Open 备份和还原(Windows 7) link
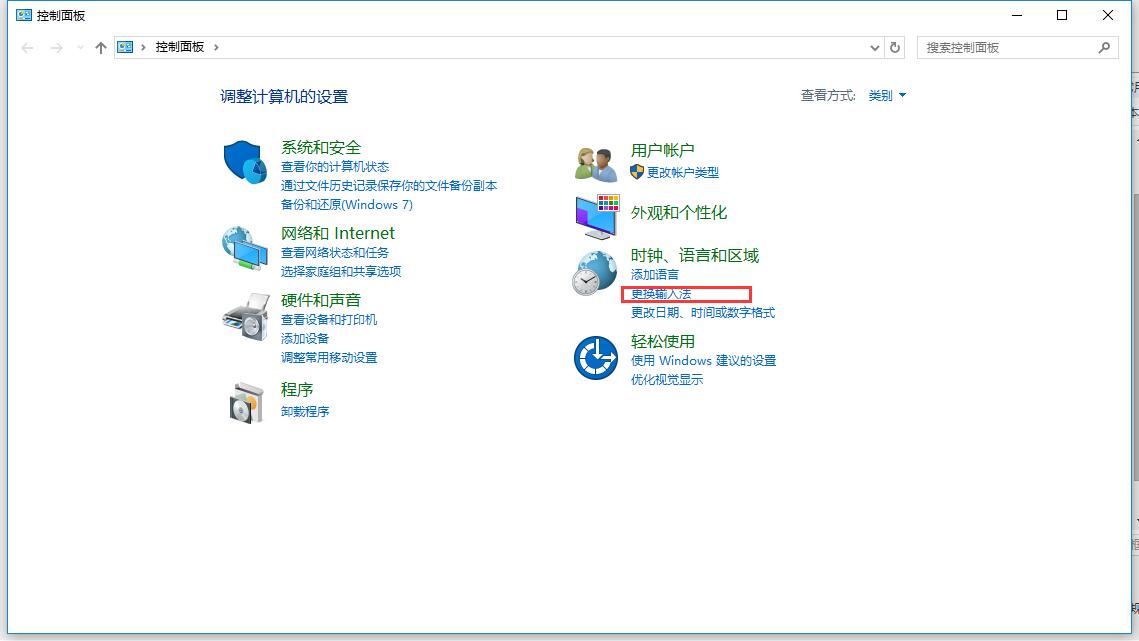This screenshot has width=1139, height=641. pyautogui.click(x=346, y=205)
